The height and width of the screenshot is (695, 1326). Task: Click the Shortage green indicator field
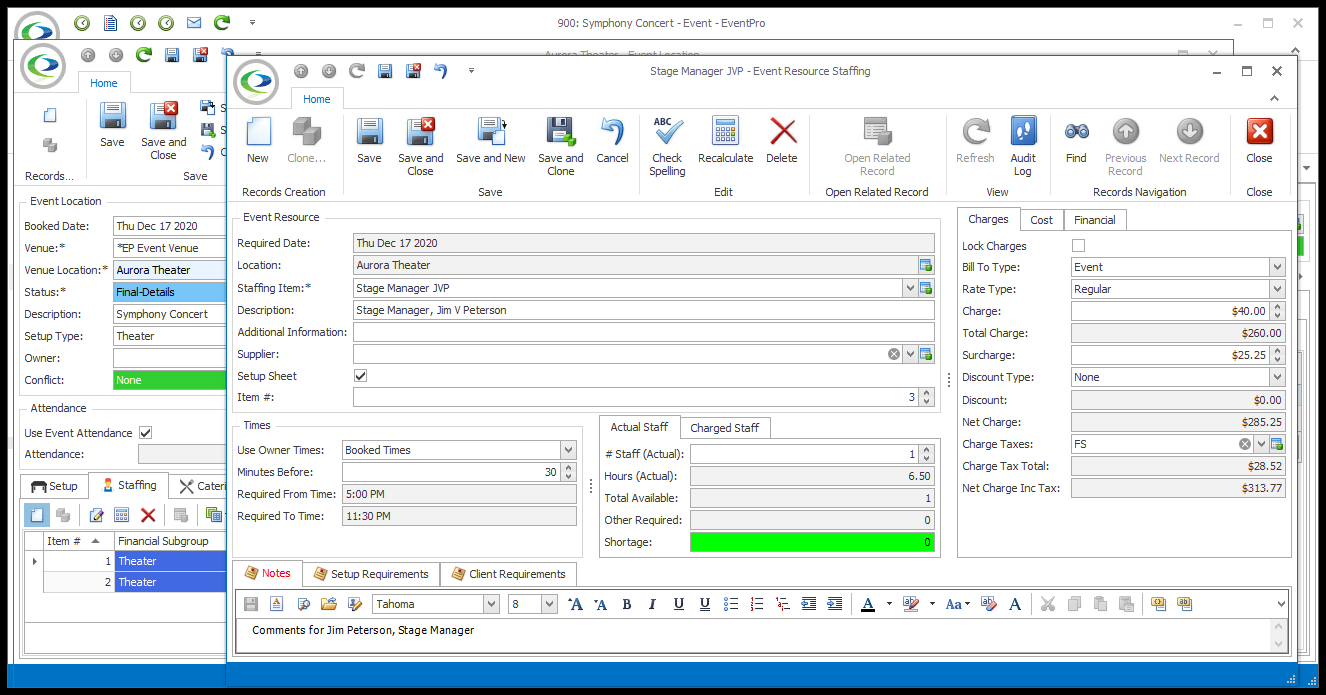pyautogui.click(x=812, y=542)
